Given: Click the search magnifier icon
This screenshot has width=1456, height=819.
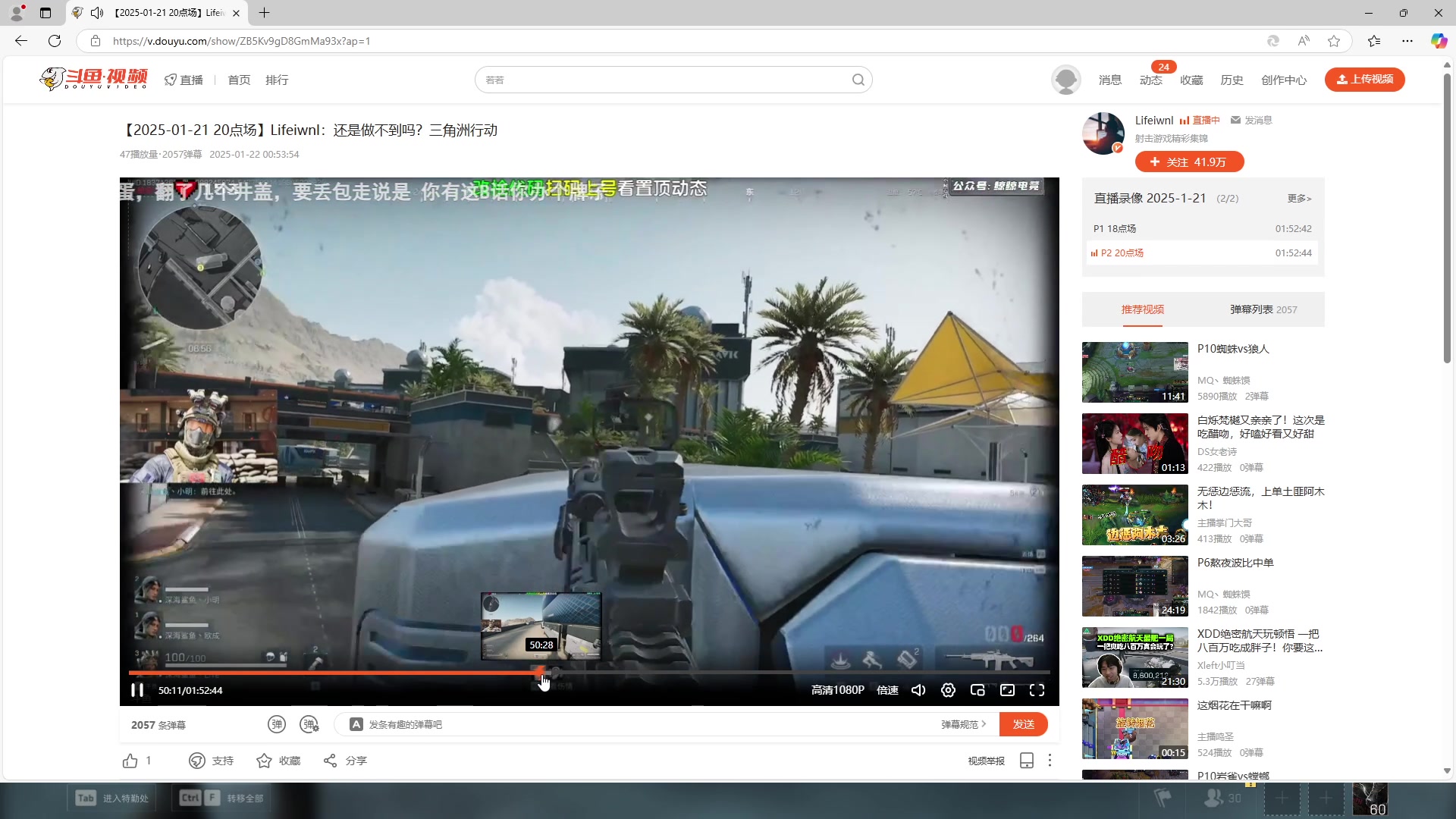Looking at the screenshot, I should pyautogui.click(x=858, y=80).
